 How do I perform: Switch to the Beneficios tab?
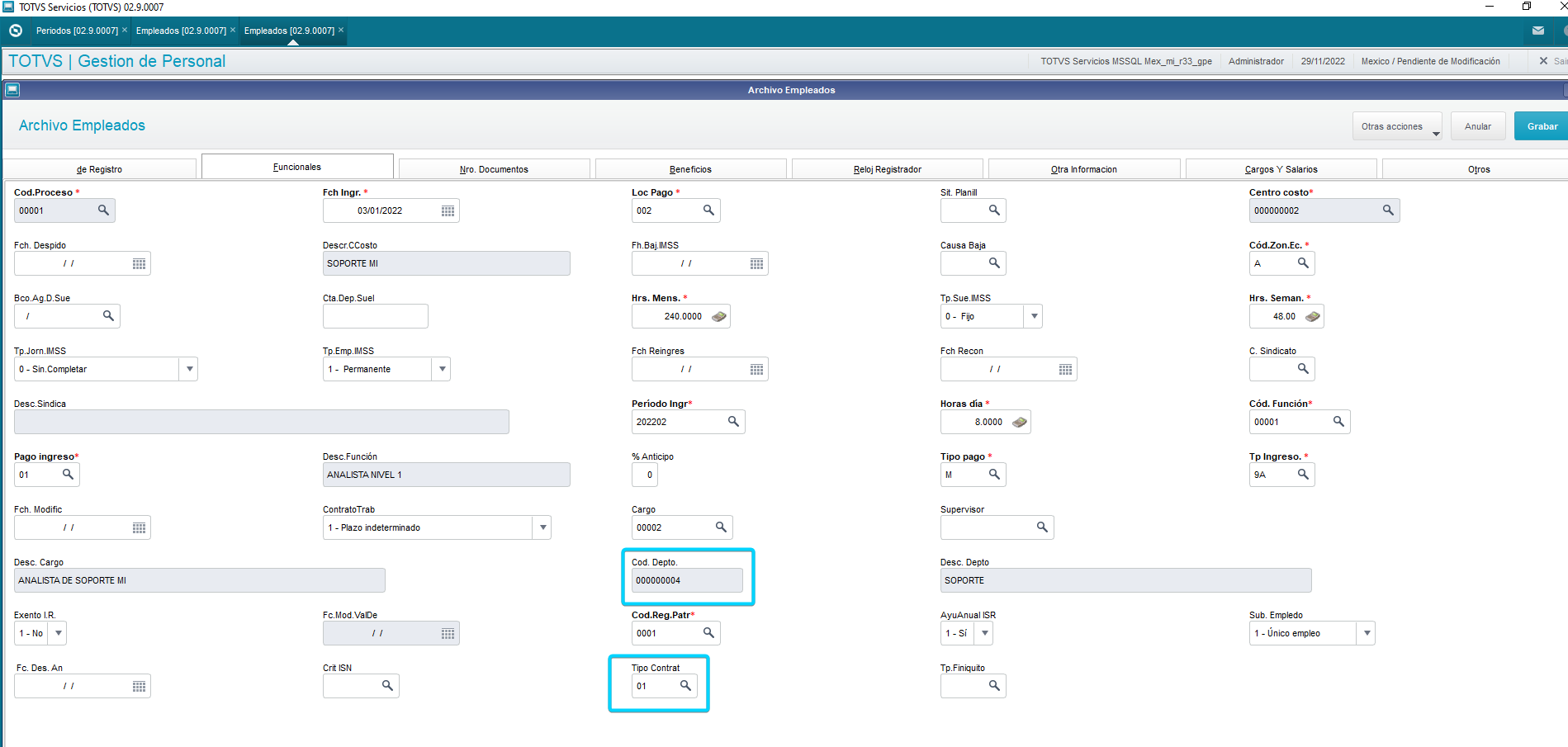click(690, 169)
